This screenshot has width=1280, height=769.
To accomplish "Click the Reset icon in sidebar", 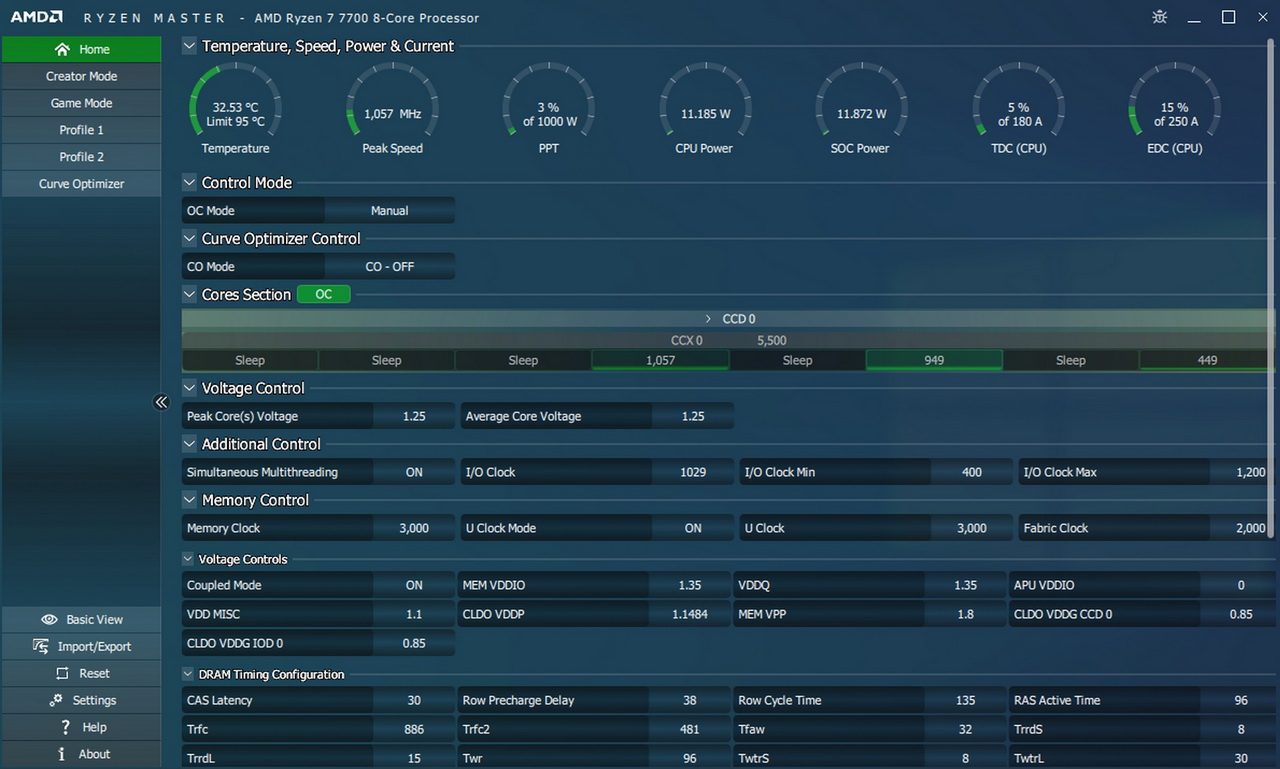I will 62,674.
